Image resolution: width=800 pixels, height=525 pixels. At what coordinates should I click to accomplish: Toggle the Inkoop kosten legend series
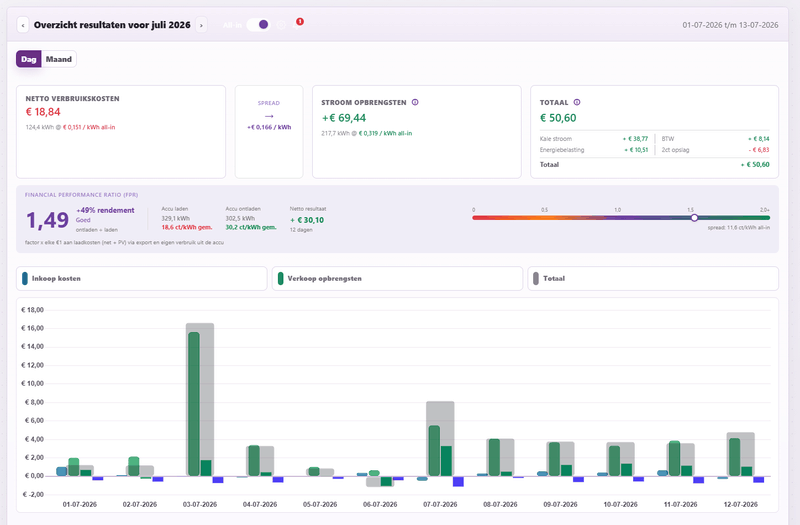(x=141, y=279)
